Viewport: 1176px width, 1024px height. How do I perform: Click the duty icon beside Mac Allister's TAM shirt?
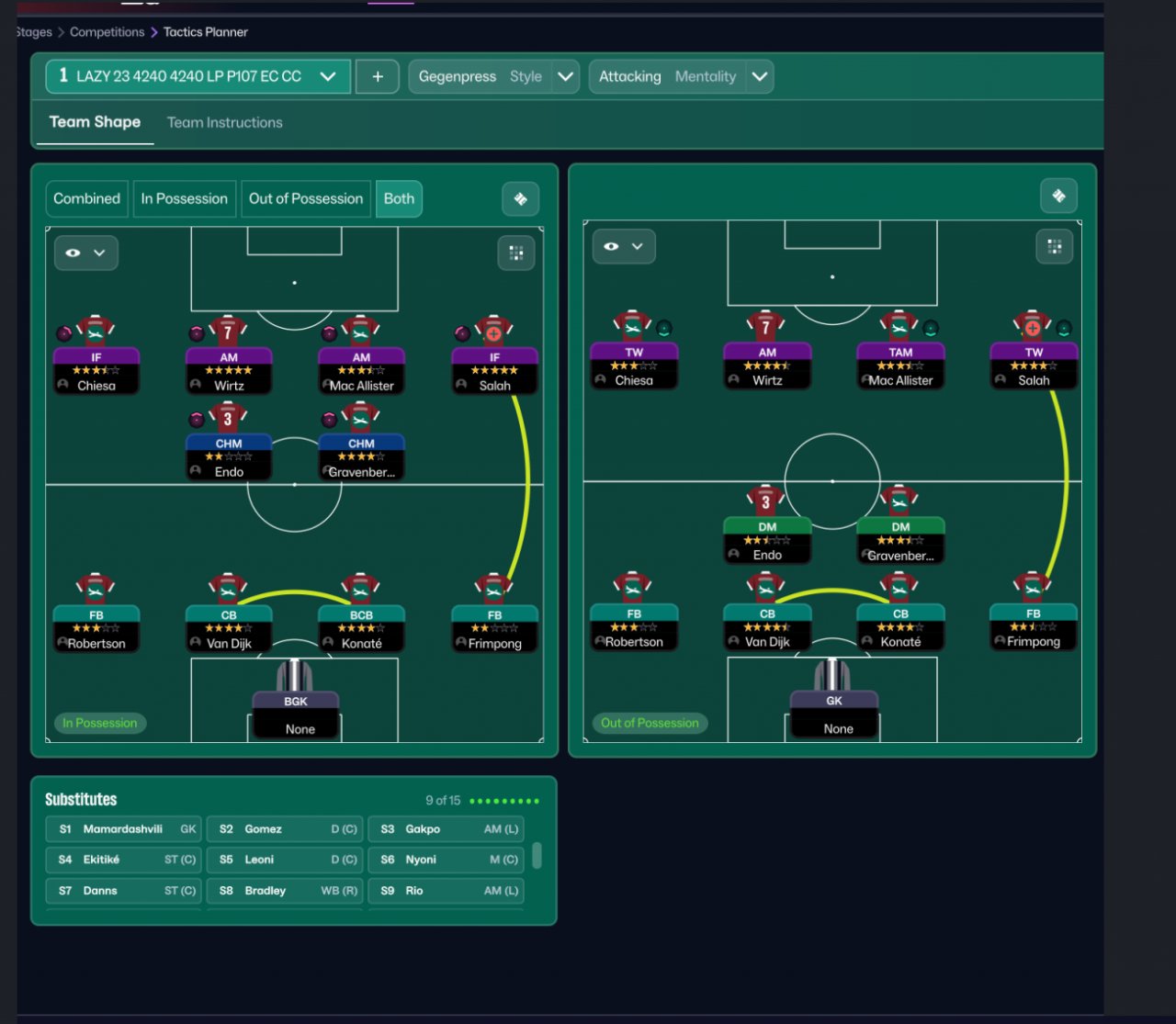(x=931, y=328)
